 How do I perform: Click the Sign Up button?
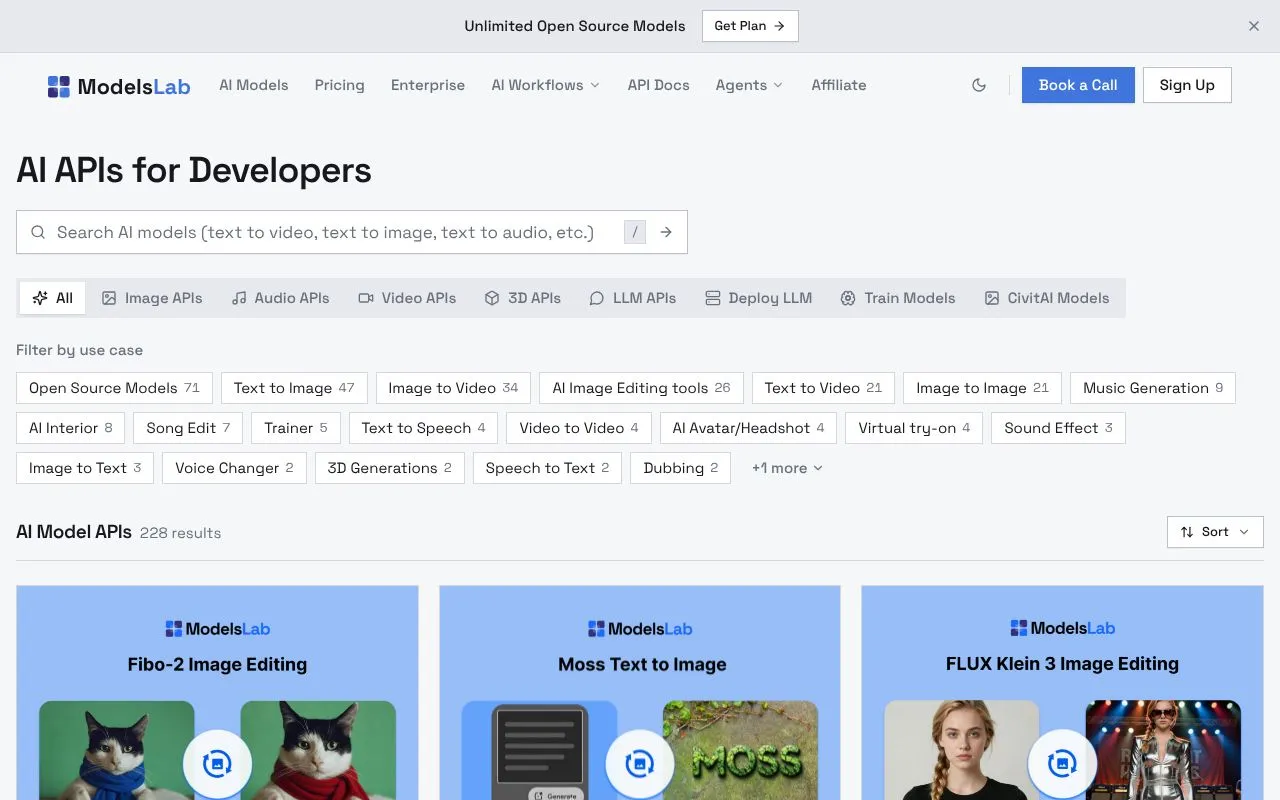point(1187,85)
